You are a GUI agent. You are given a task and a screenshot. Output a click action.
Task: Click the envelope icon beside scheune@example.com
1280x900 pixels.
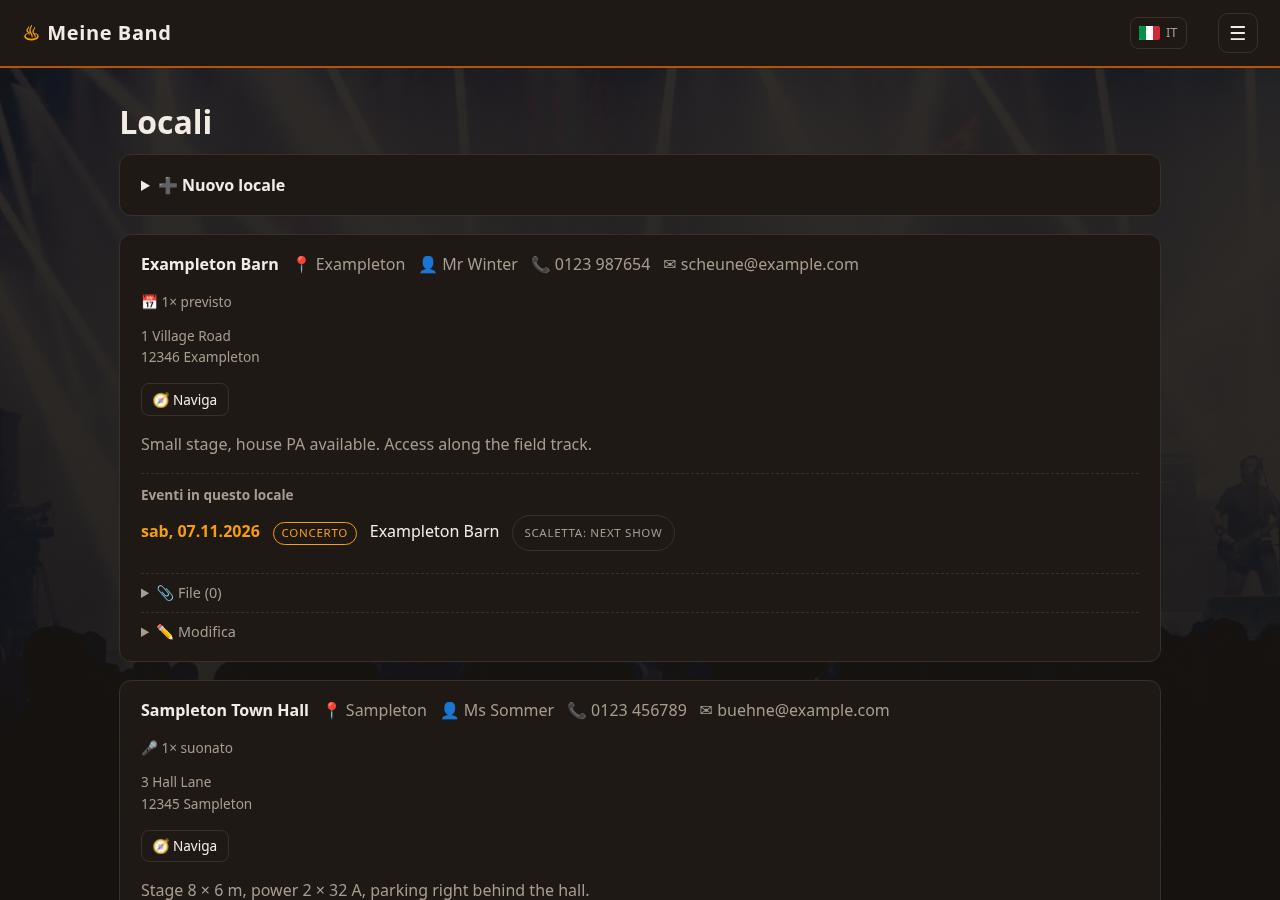click(x=670, y=264)
